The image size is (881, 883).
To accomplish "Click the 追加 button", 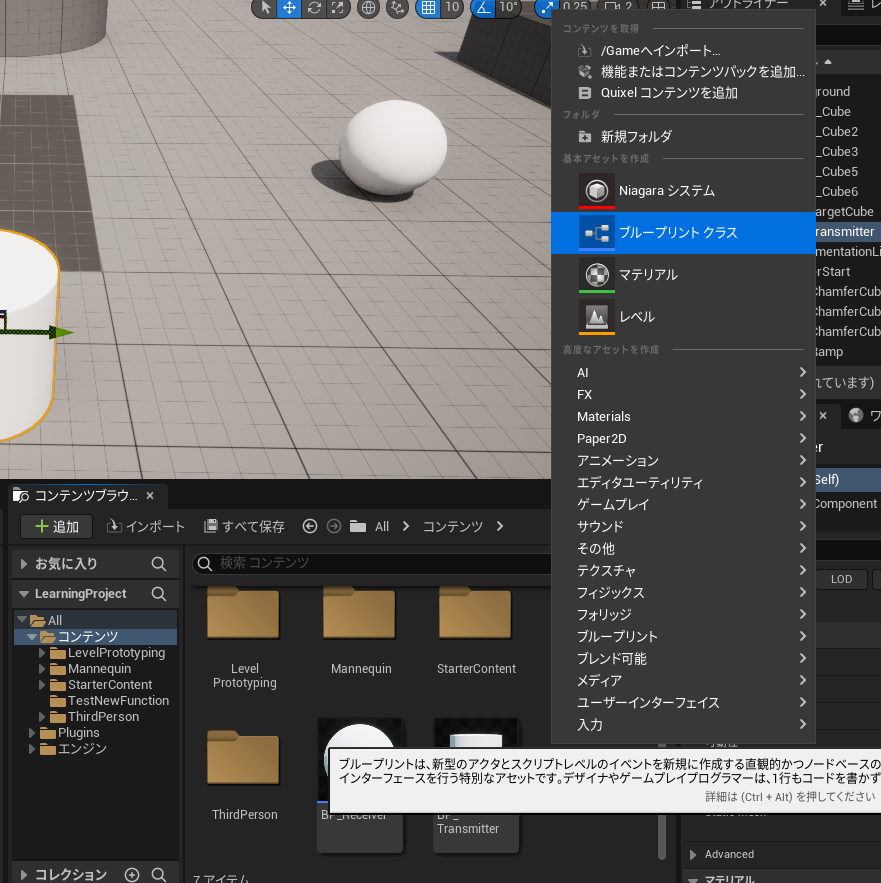I will pyautogui.click(x=57, y=527).
